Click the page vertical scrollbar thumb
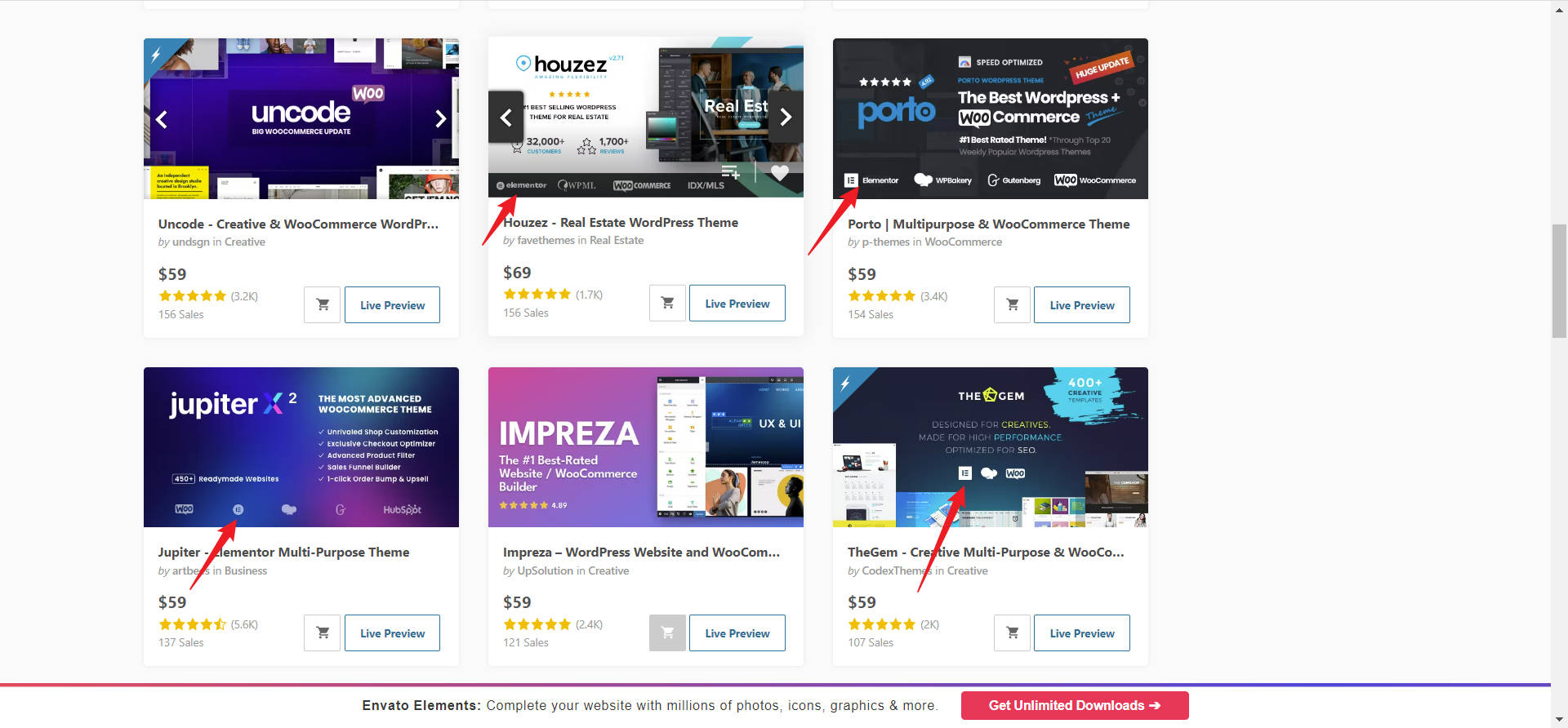 pyautogui.click(x=1559, y=280)
